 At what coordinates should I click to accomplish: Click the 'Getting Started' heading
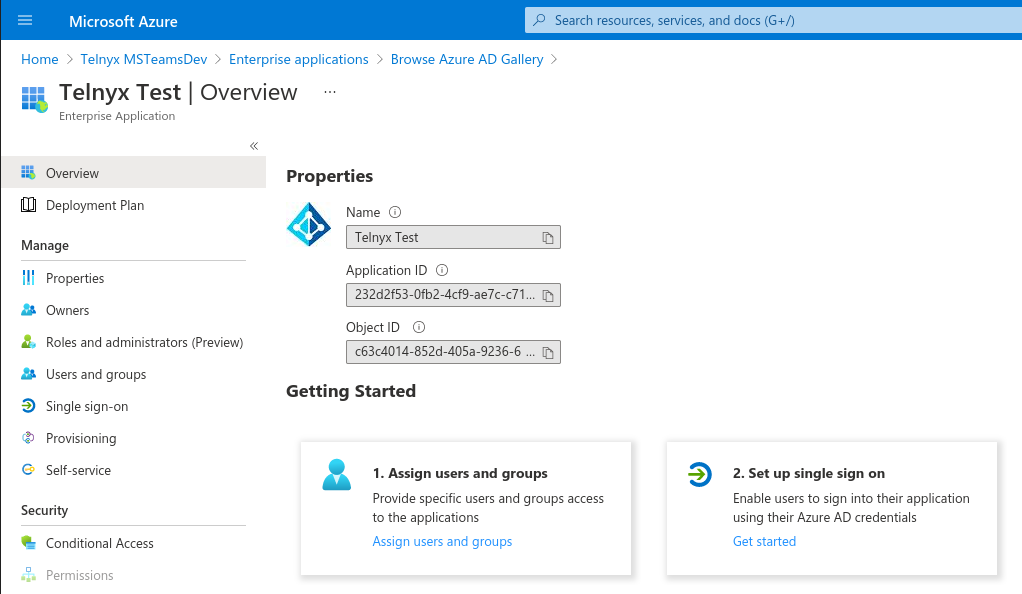[x=351, y=391]
